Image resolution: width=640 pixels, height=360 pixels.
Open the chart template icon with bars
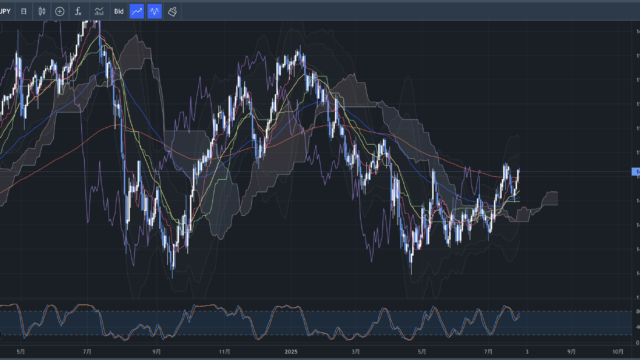99,11
